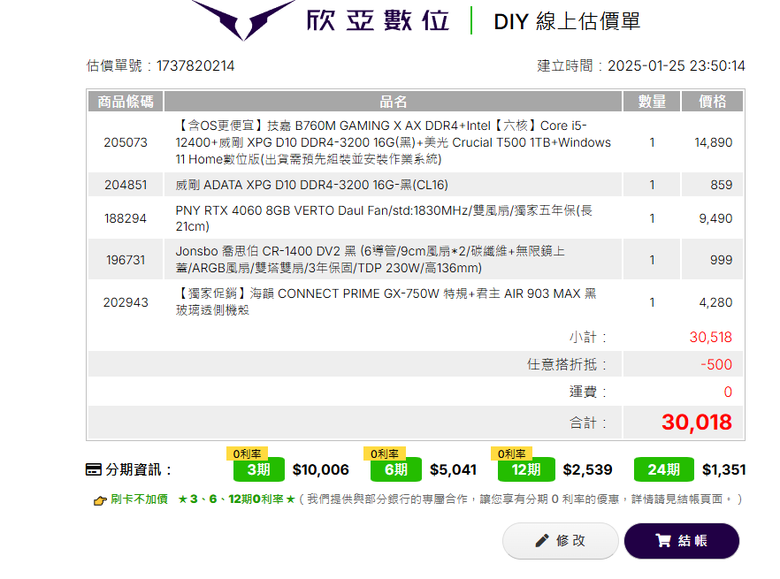This screenshot has height=579, width=780.
Task: Click the price 999
Action: pyautogui.click(x=721, y=260)
